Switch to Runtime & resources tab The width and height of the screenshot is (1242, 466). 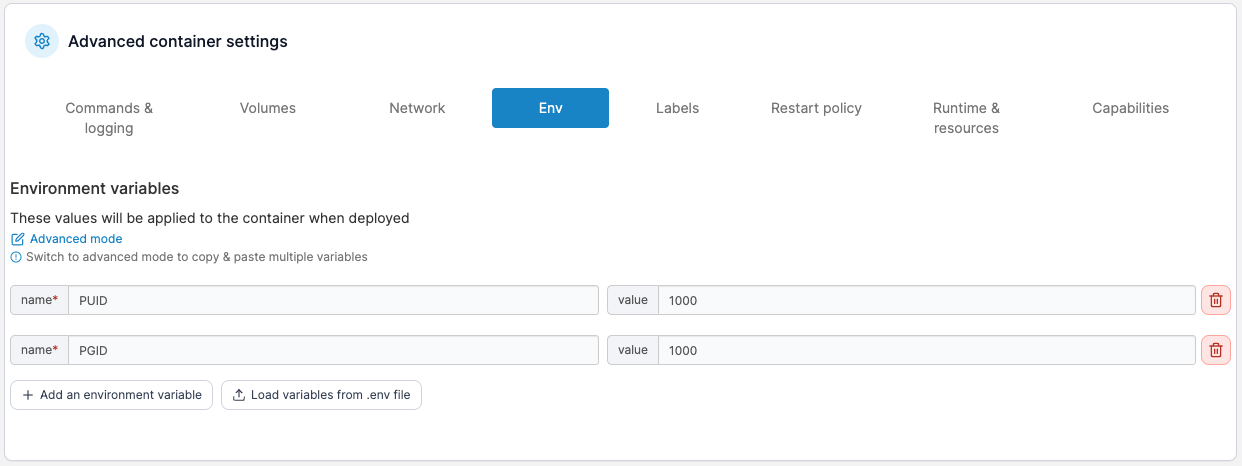966,118
